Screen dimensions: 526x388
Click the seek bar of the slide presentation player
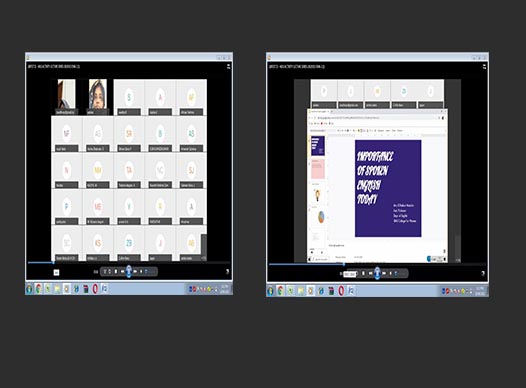point(376,264)
